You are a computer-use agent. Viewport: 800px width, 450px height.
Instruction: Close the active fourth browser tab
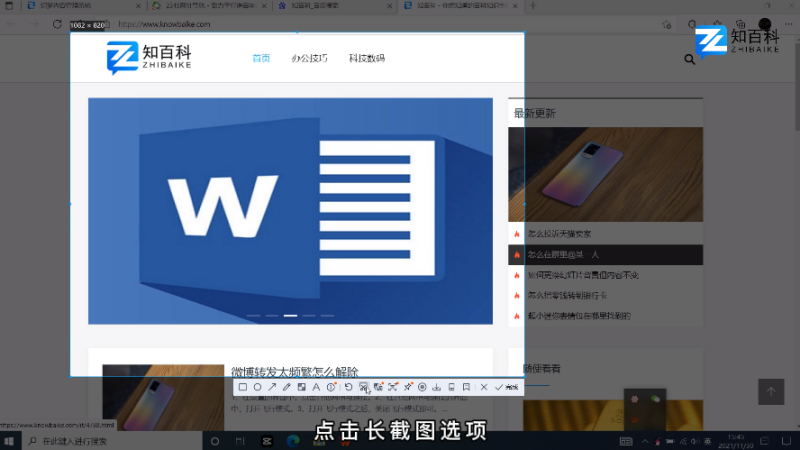click(515, 6)
